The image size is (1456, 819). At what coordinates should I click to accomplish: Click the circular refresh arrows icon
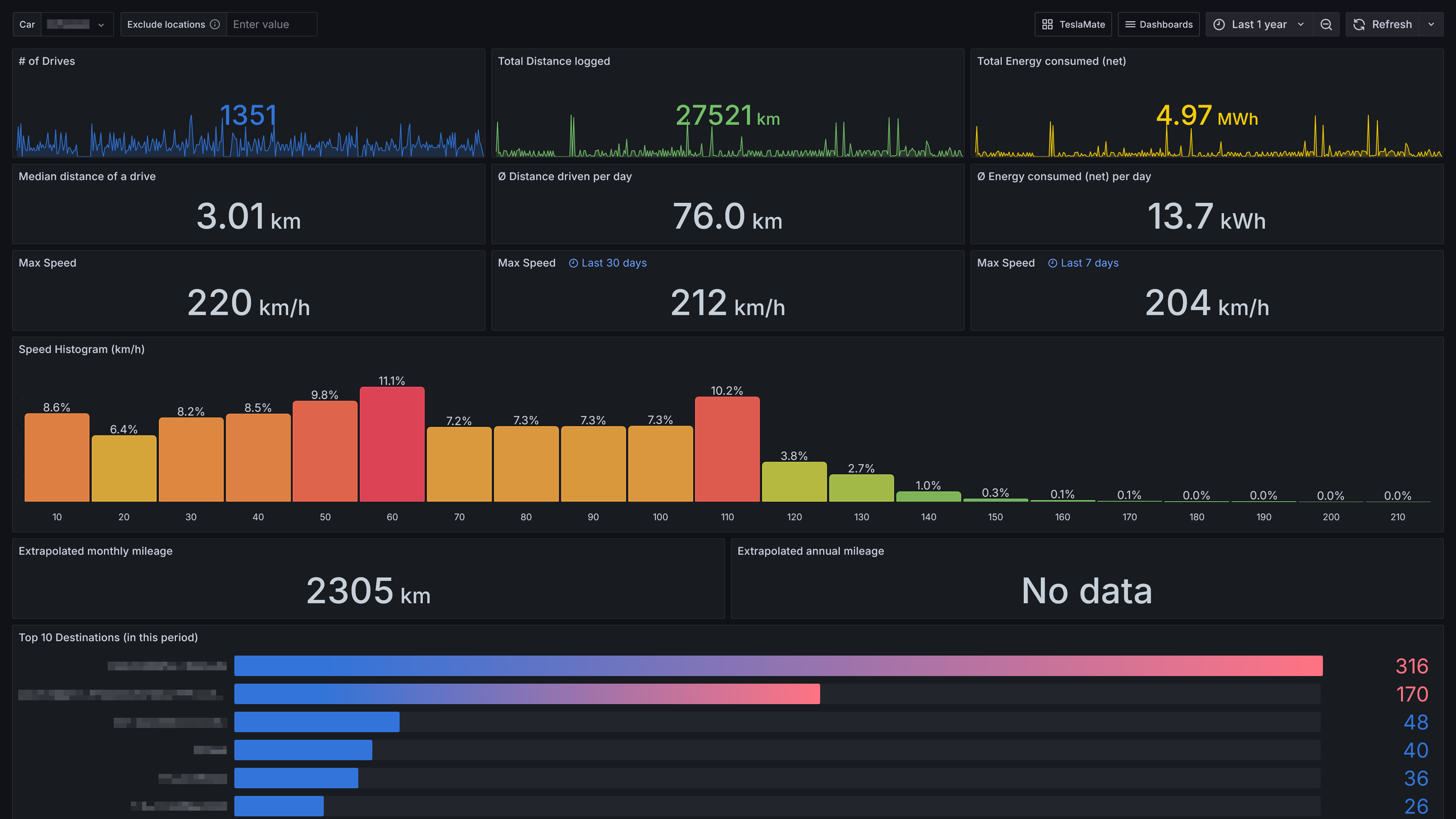1360,24
